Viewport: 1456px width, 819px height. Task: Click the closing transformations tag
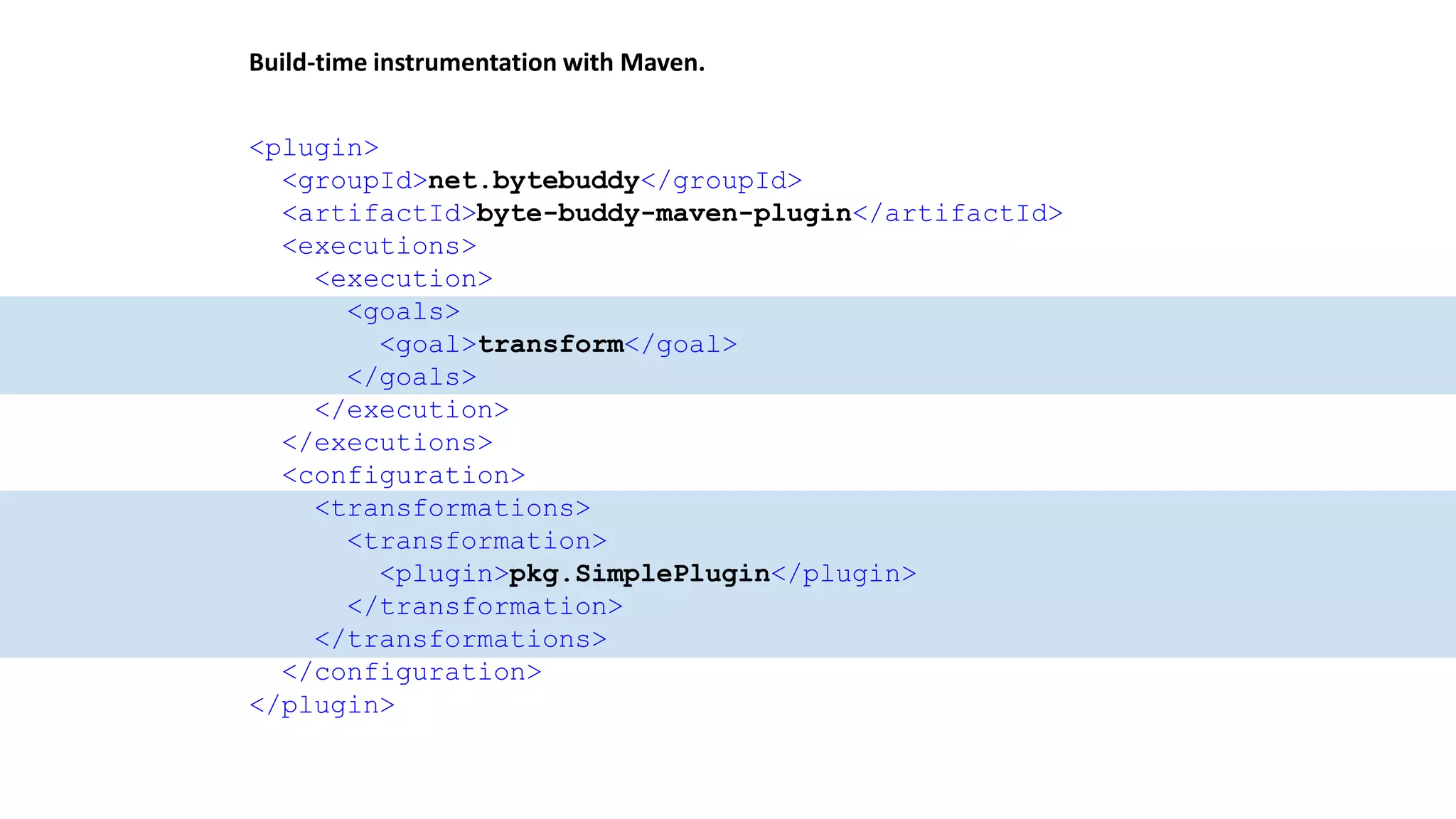click(x=461, y=638)
